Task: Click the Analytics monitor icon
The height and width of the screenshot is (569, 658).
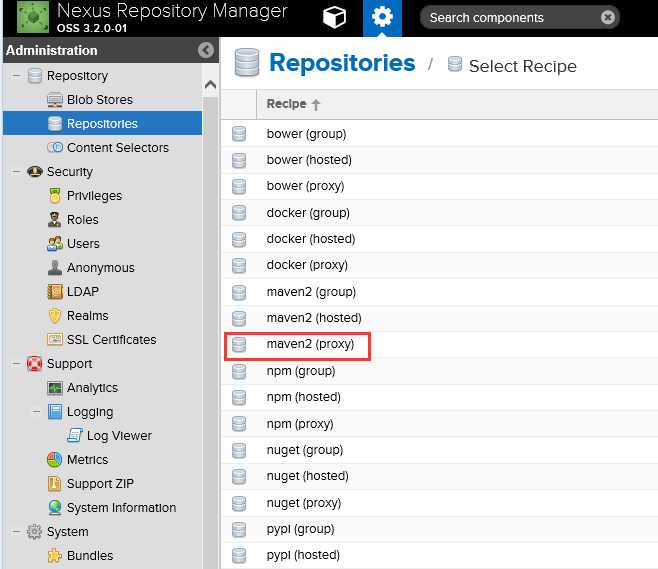Action: [x=55, y=387]
